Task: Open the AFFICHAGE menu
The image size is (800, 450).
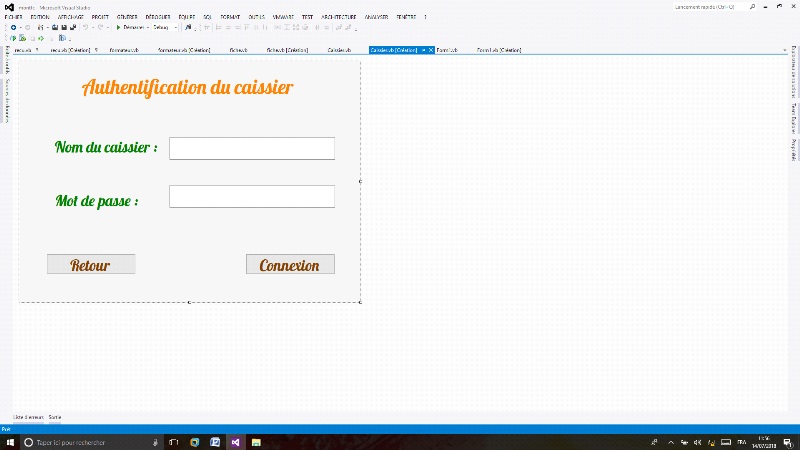Action: [70, 17]
